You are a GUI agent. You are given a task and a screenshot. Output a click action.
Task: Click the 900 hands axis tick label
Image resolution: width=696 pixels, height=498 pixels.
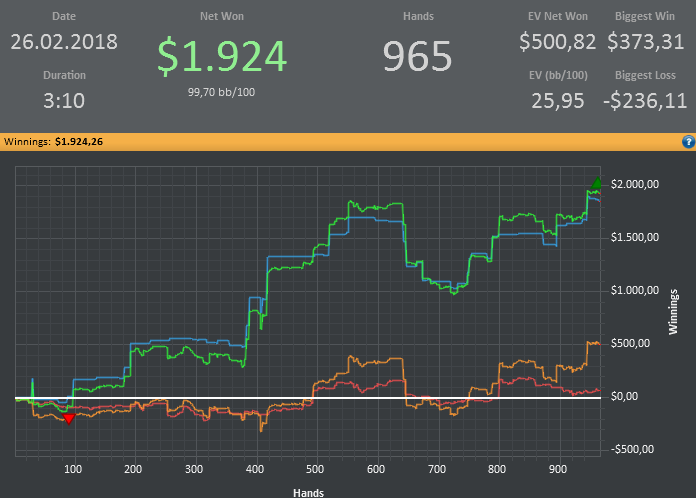point(558,469)
